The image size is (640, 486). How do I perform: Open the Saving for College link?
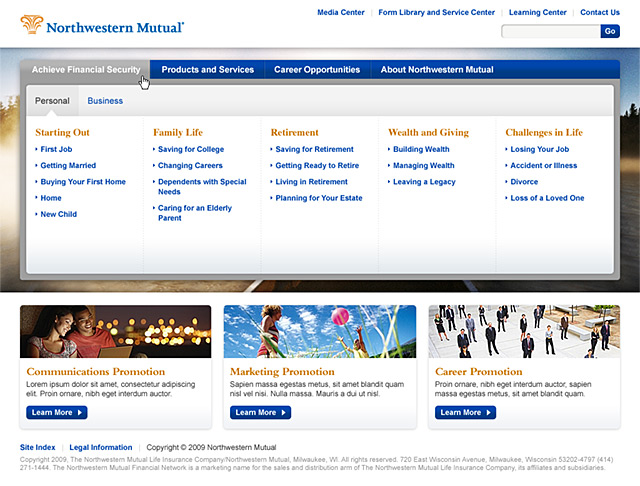click(x=191, y=149)
